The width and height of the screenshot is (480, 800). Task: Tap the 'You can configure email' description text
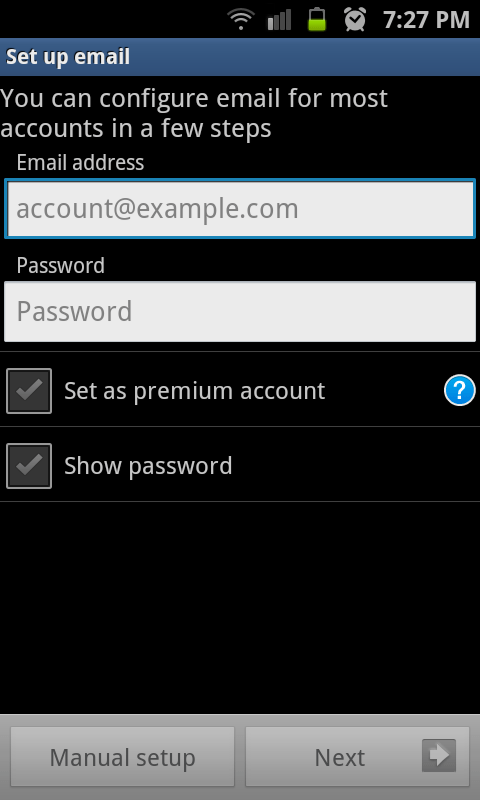194,113
